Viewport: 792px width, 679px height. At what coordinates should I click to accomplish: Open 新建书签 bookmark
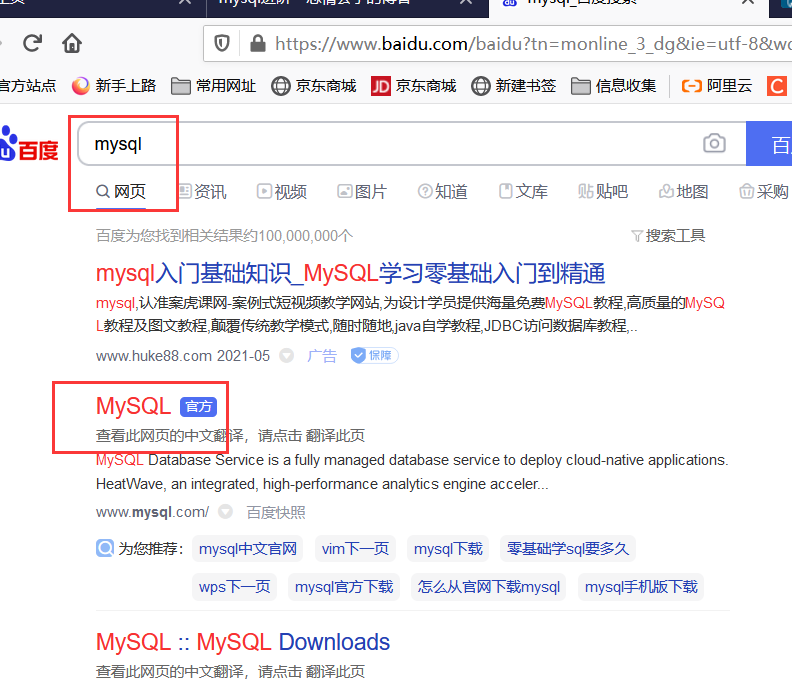tap(514, 86)
